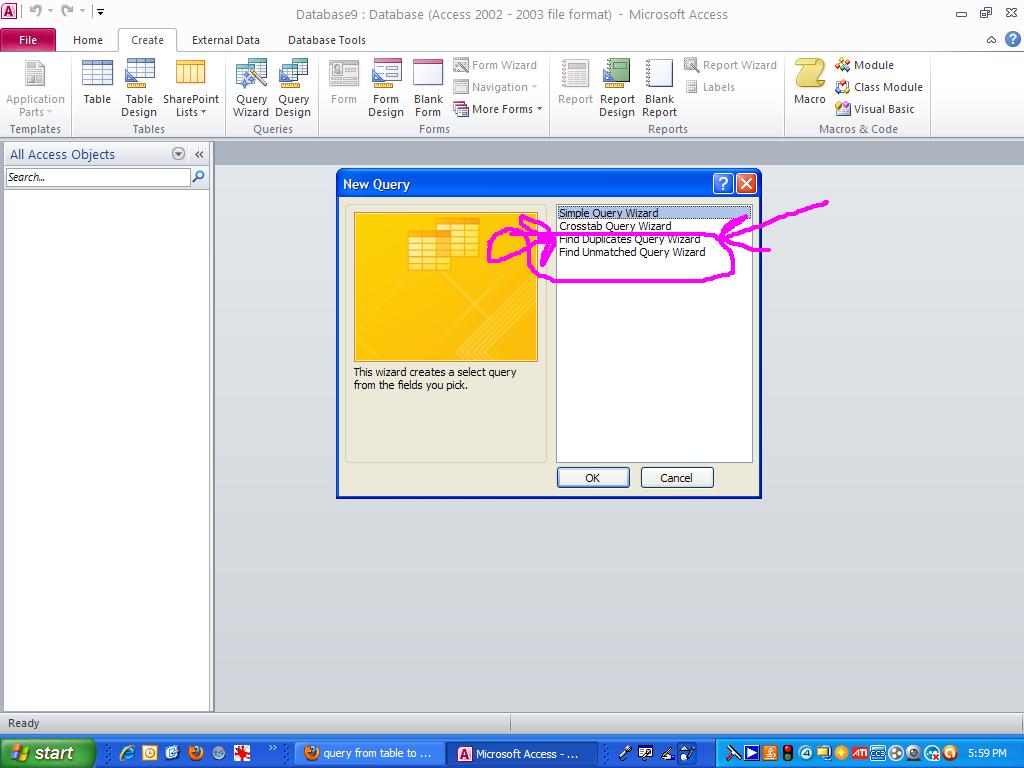Select Simple Query Wizard in the list
This screenshot has width=1024, height=768.
654,213
